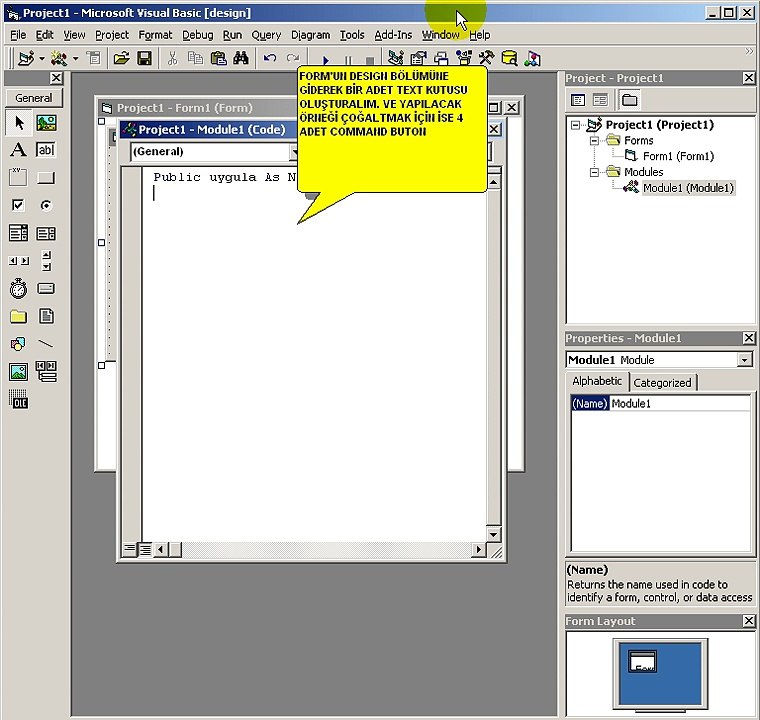The width and height of the screenshot is (760, 720).
Task: Select the OLE container tool
Action: coord(19,400)
